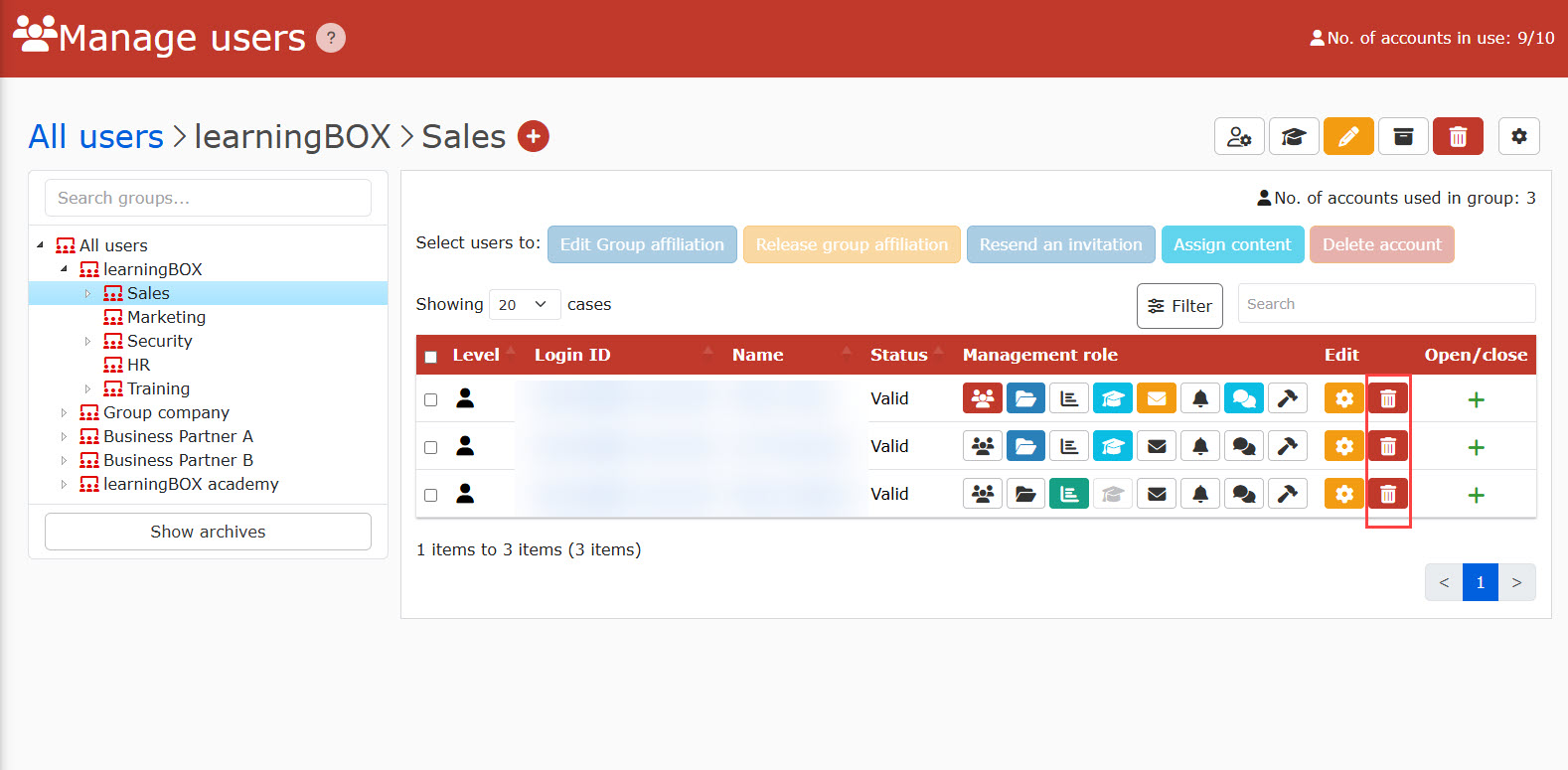Click the orange gear edit icon in second row
Viewport: 1568px width, 770px height.
point(1343,446)
